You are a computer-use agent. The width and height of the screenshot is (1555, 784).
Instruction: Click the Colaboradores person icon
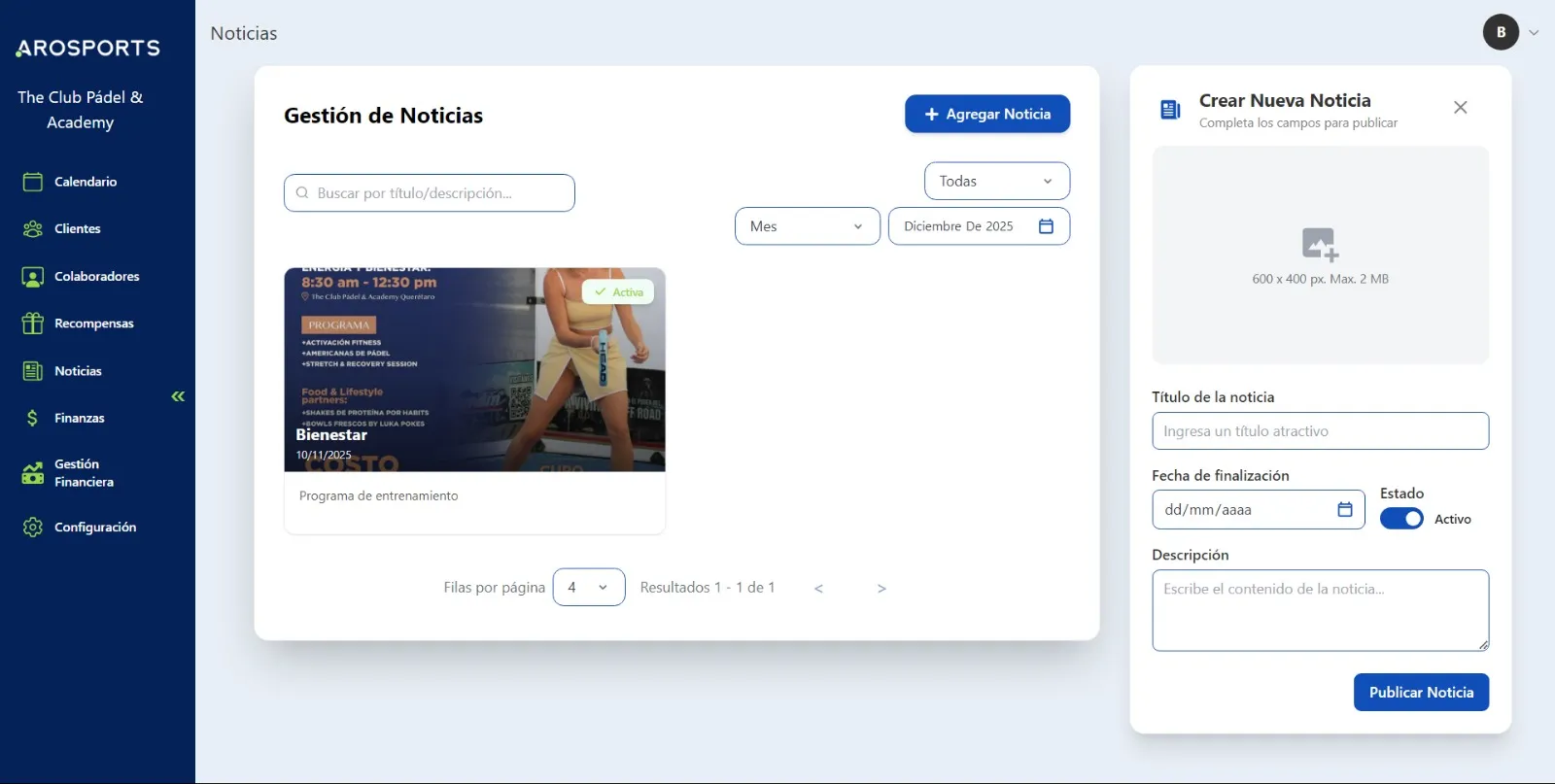[33, 277]
